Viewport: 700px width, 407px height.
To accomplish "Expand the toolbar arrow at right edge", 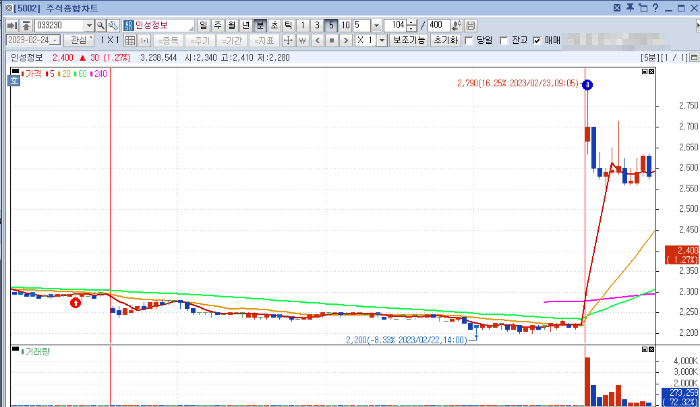I will 698,26.
